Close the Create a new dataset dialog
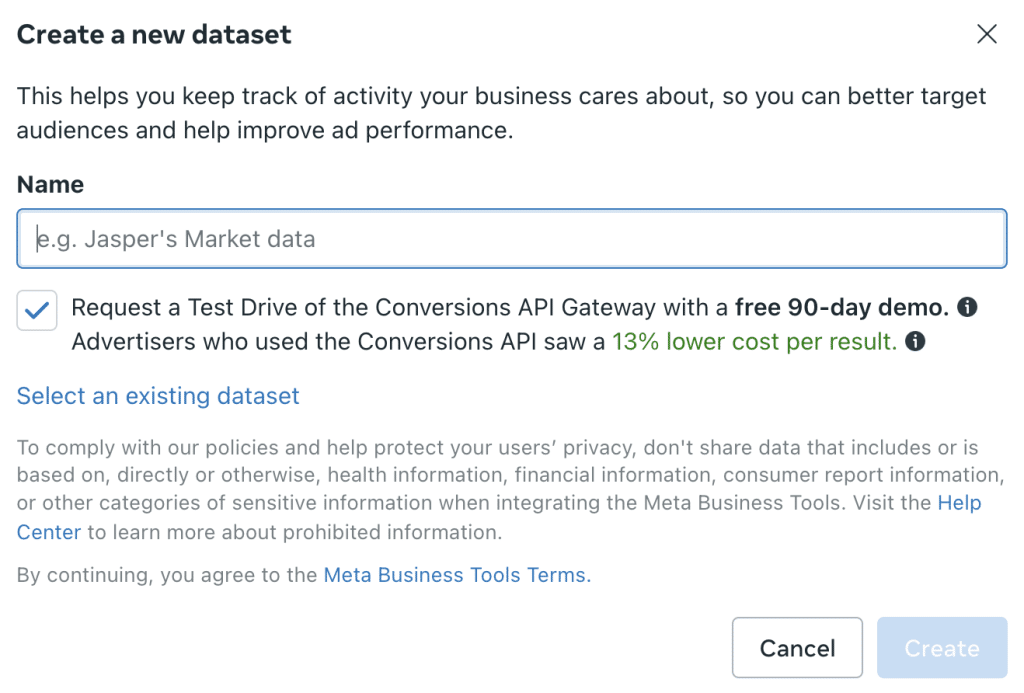This screenshot has width=1024, height=693. click(987, 34)
